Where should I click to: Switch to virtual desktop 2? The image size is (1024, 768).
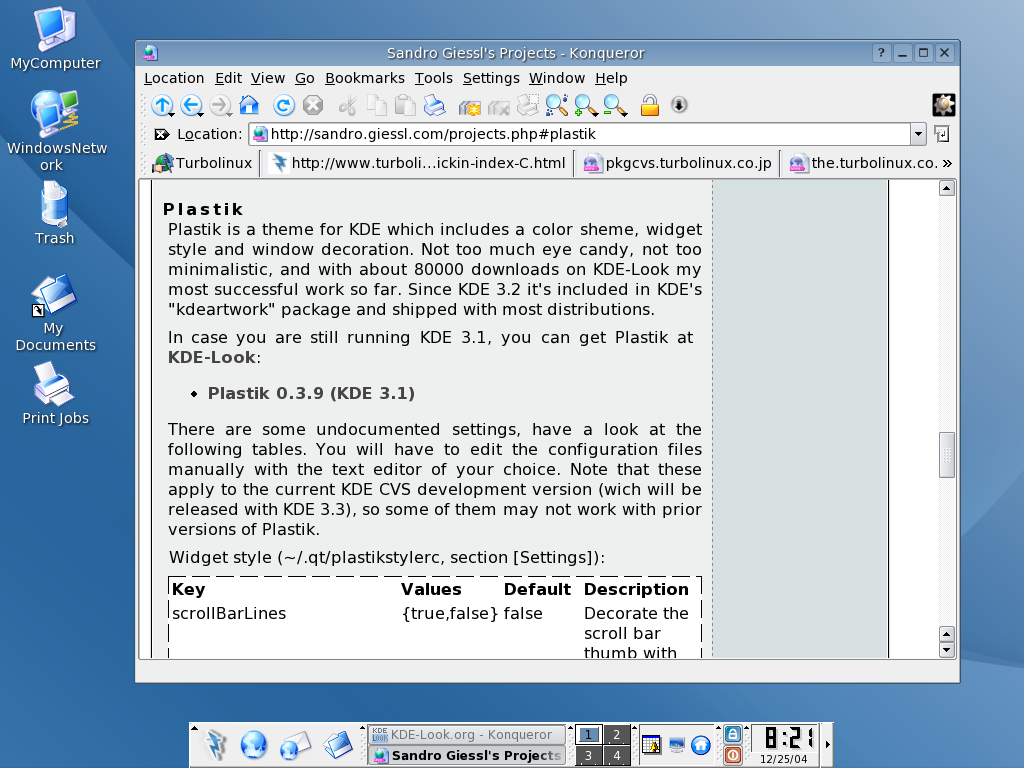pyautogui.click(x=616, y=735)
